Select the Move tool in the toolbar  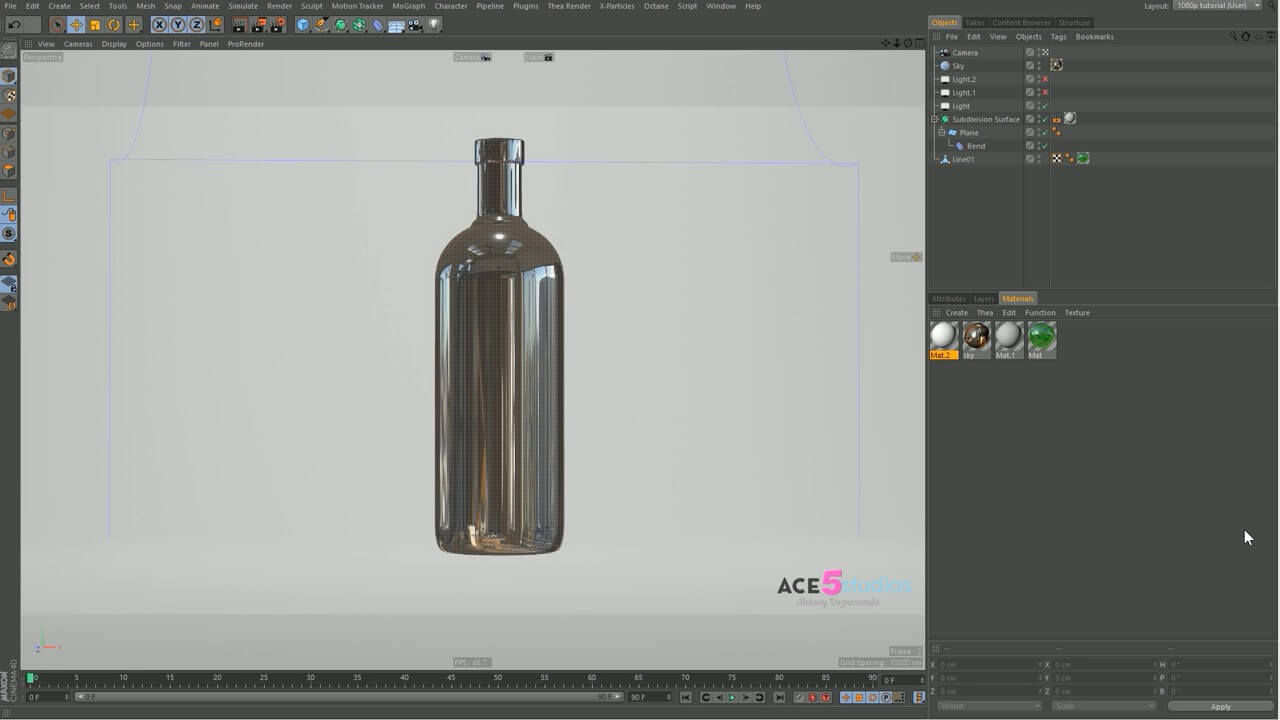(x=77, y=25)
